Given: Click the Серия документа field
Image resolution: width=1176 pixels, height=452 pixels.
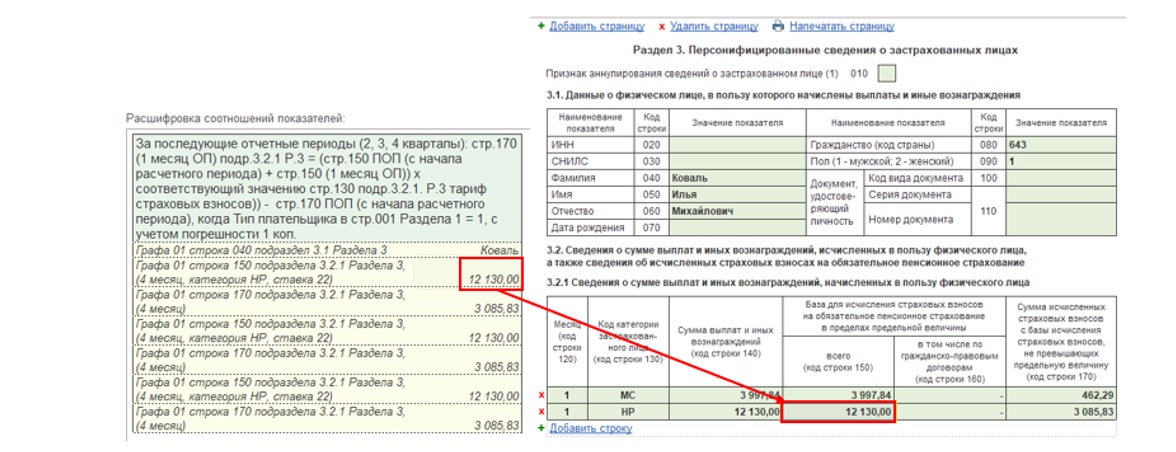Looking at the screenshot, I should 1060,195.
